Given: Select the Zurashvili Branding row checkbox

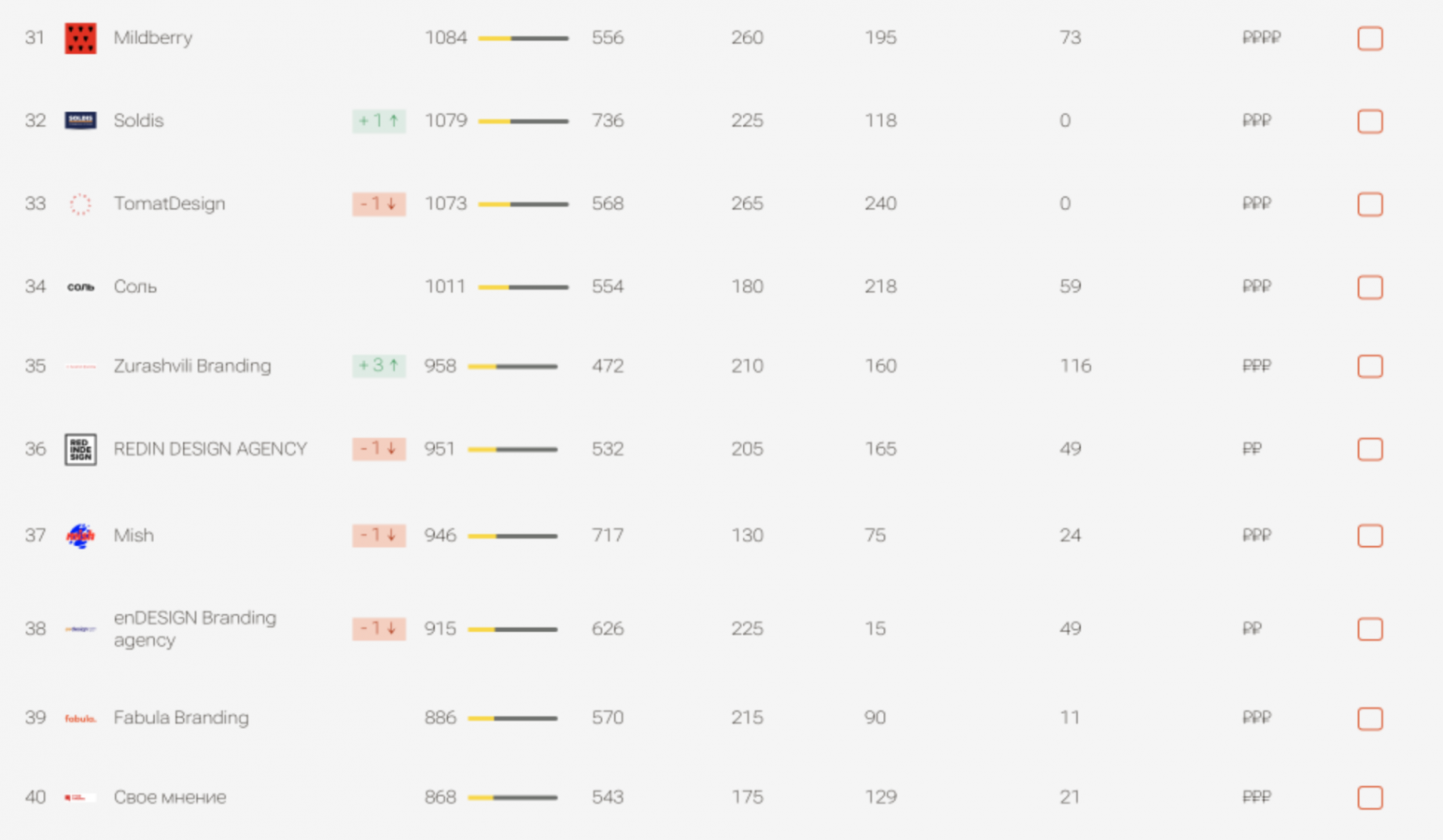Looking at the screenshot, I should [1369, 367].
